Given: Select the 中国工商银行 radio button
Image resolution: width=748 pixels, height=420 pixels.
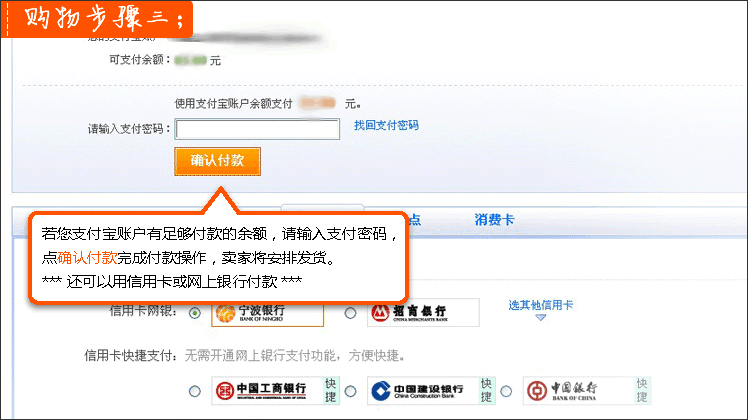Looking at the screenshot, I should pos(195,391).
